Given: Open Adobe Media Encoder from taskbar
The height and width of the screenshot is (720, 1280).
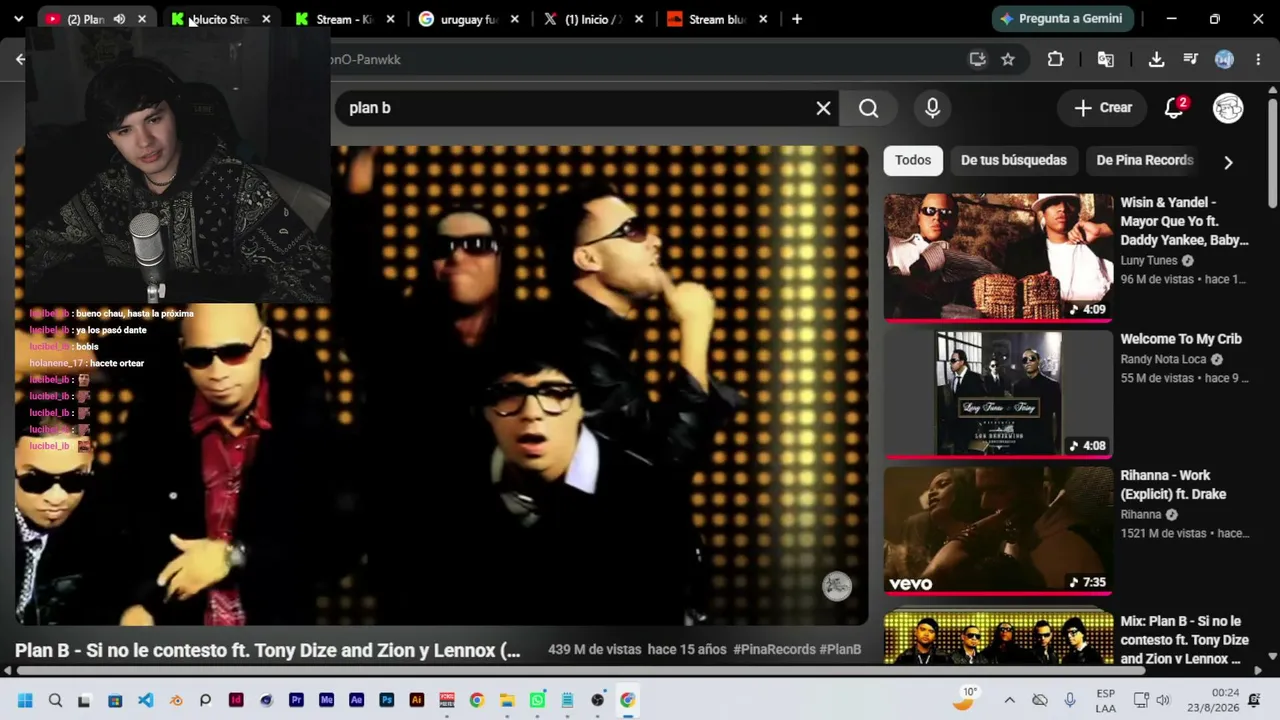Looking at the screenshot, I should pyautogui.click(x=326, y=700).
